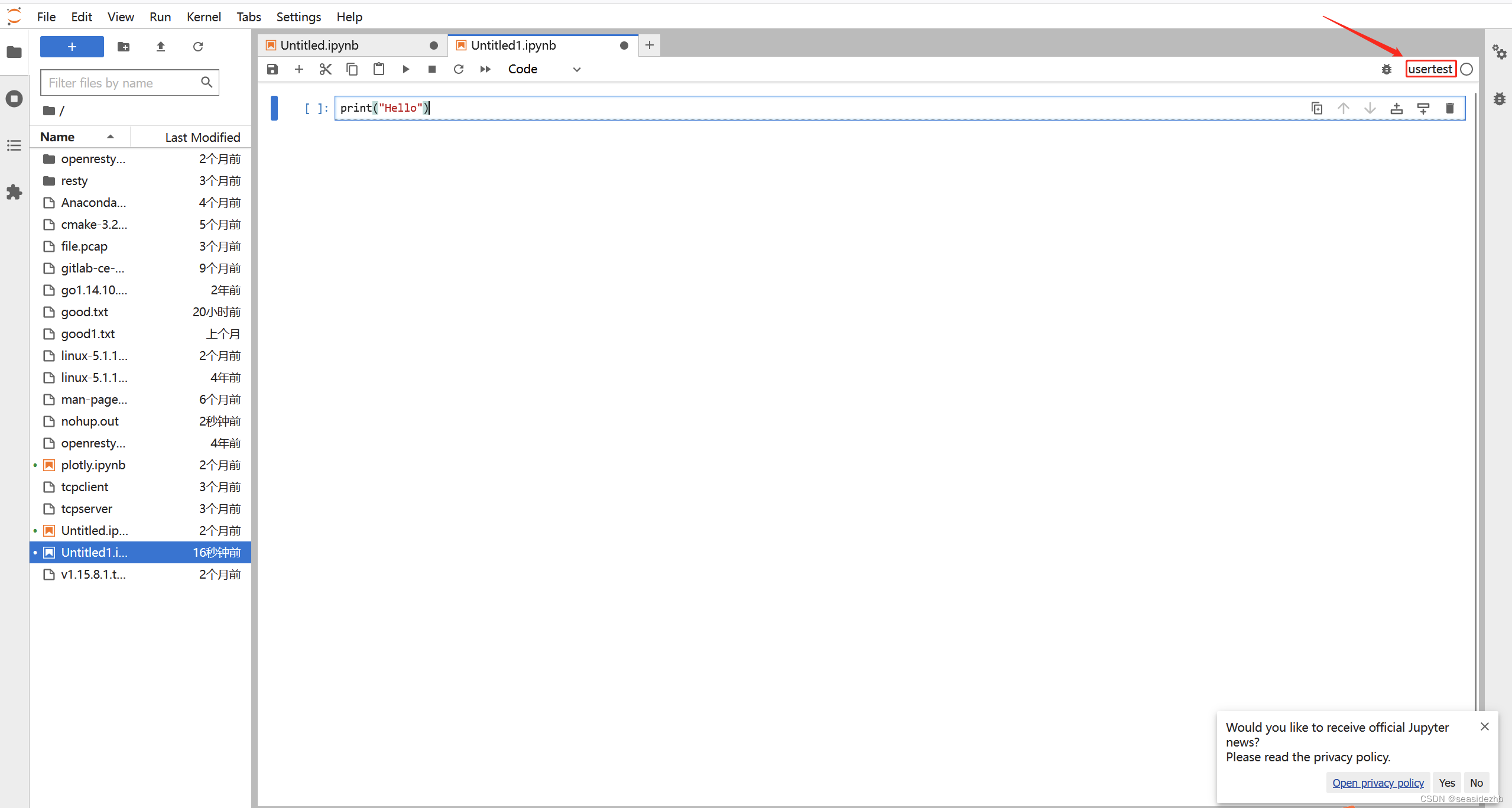This screenshot has height=808, width=1512.
Task: Click the Run cell button (play icon)
Action: tap(406, 68)
